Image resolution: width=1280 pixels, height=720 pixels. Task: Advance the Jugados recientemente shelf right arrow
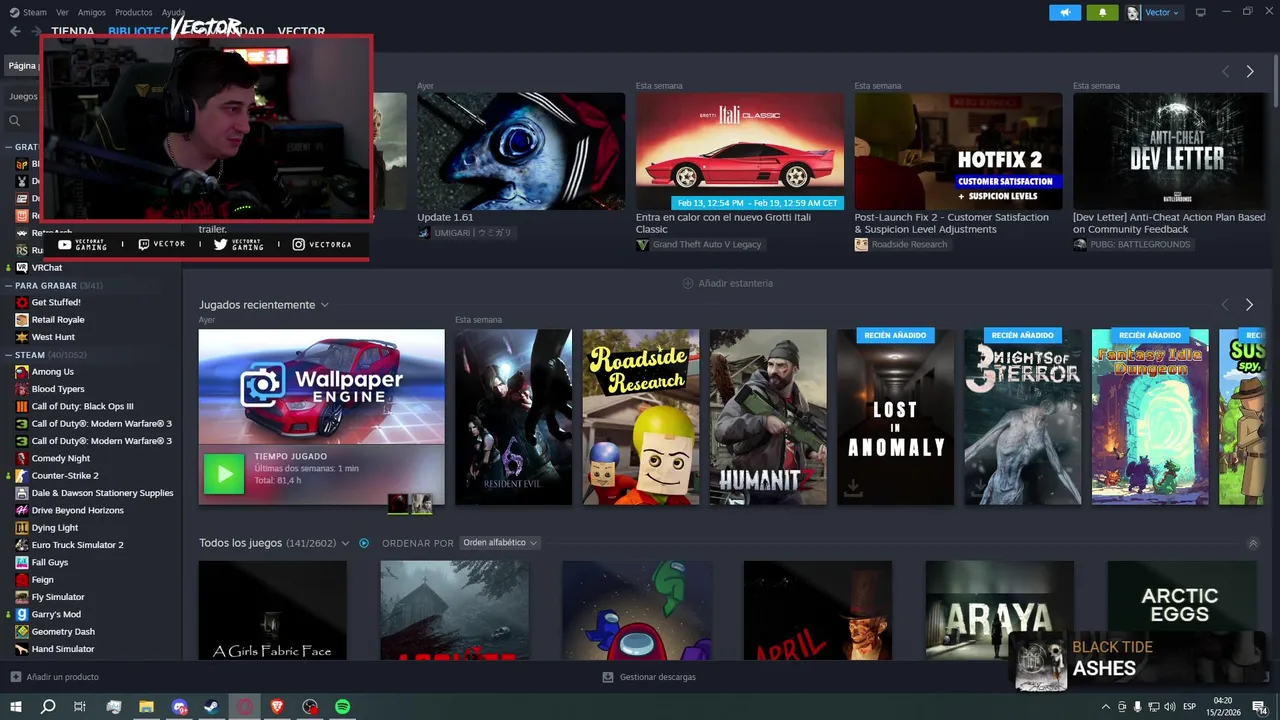click(1249, 305)
